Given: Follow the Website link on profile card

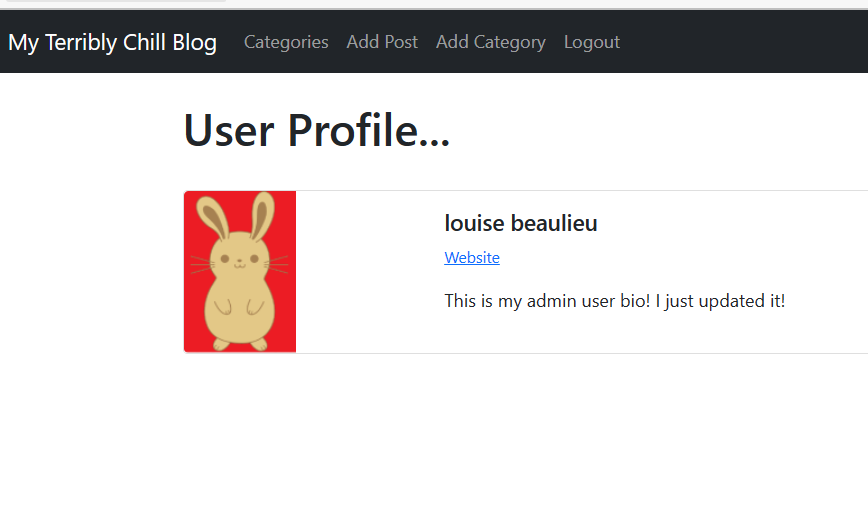Looking at the screenshot, I should [472, 258].
